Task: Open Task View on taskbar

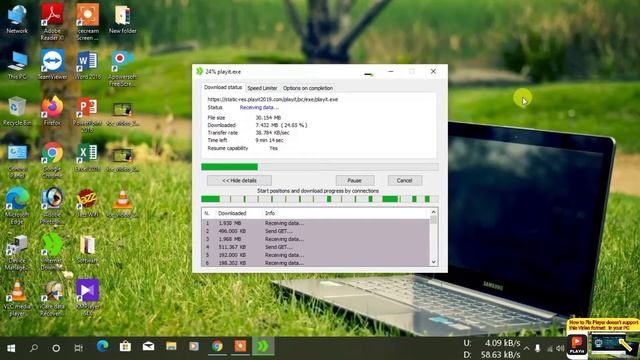Action: point(78,348)
